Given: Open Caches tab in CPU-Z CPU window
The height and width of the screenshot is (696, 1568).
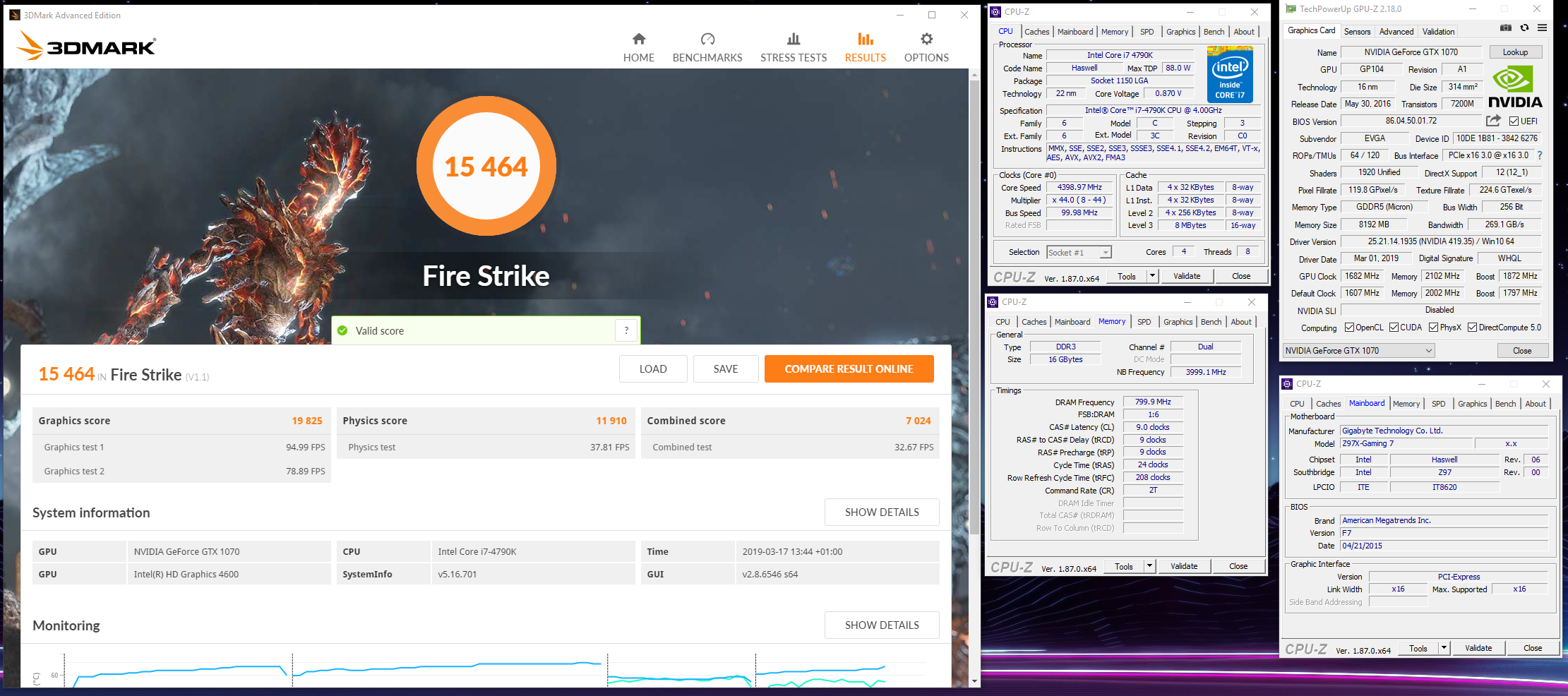Looking at the screenshot, I should coord(1036,32).
